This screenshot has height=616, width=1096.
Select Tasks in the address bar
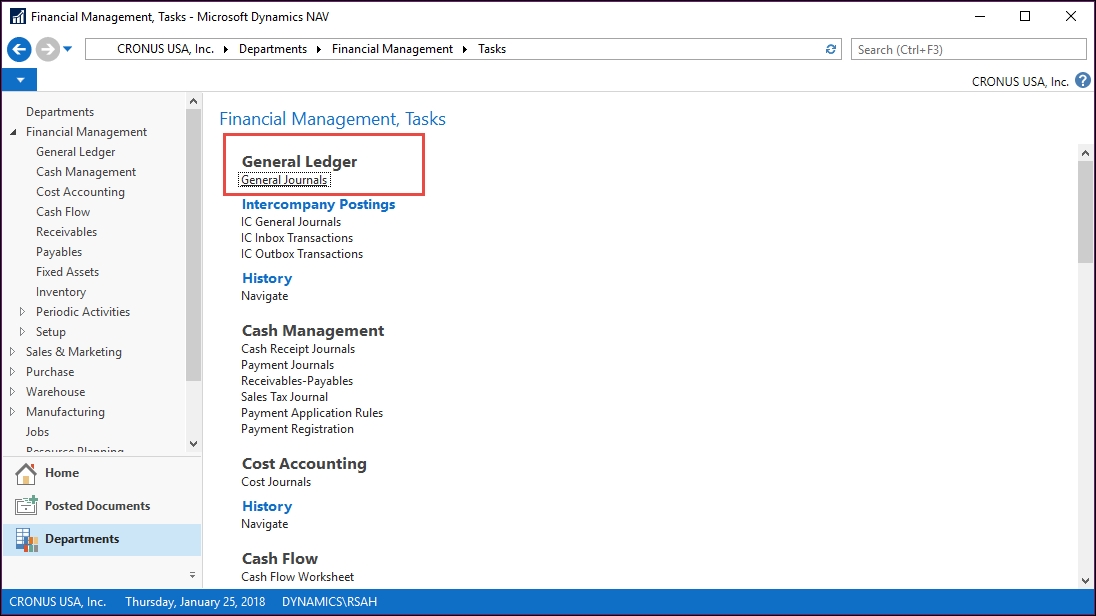tap(492, 49)
